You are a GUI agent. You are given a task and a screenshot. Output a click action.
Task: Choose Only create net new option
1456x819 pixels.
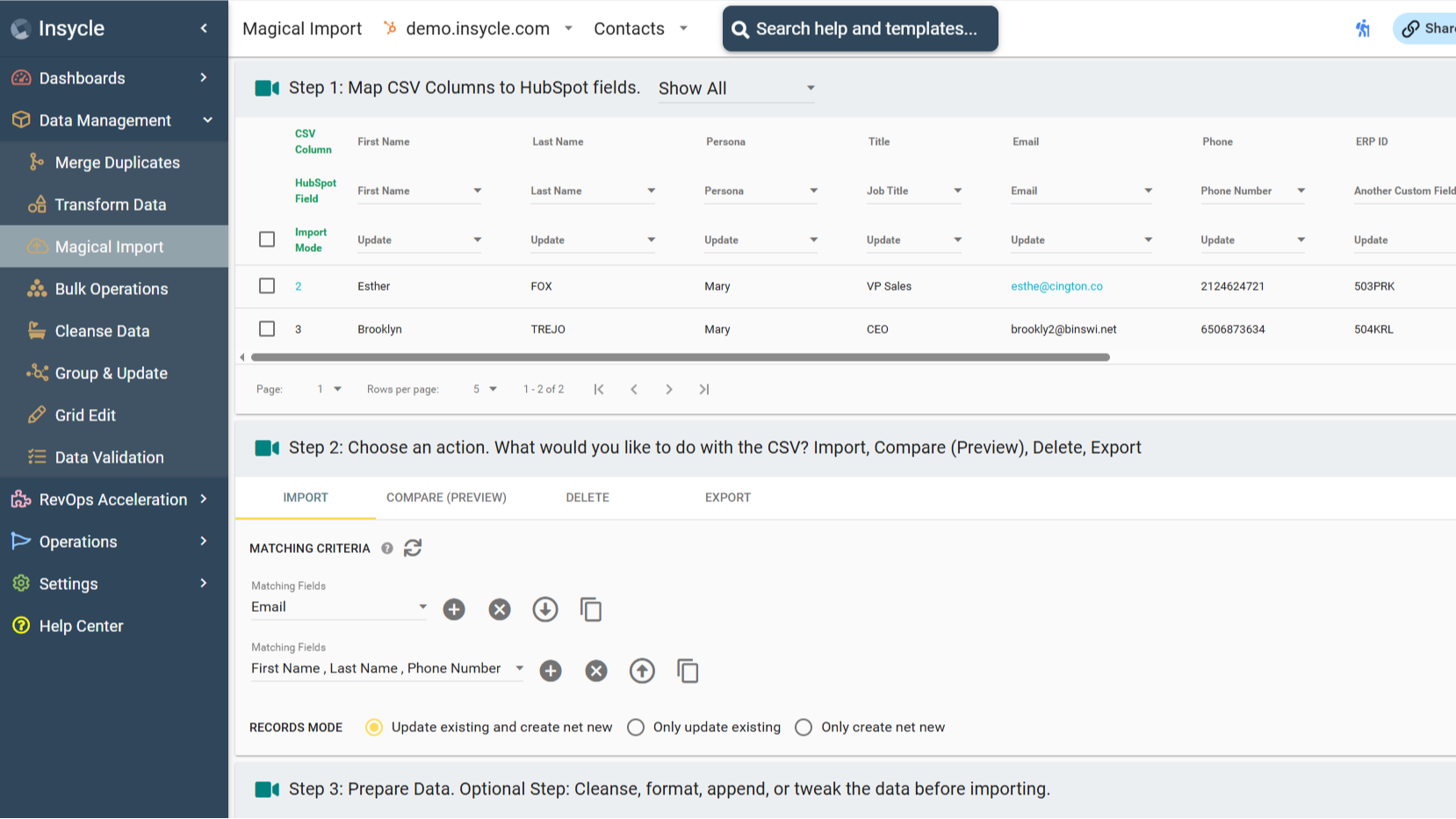pos(804,727)
